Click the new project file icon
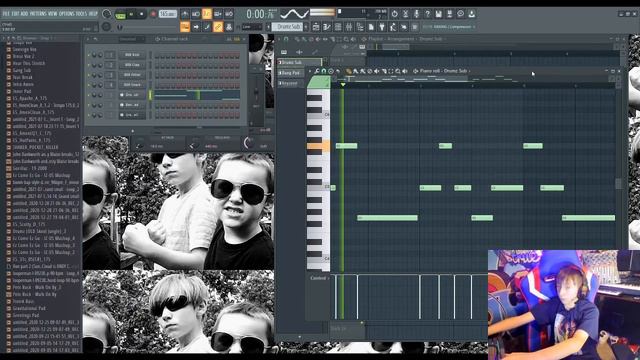The width and height of the screenshot is (640, 360). click(371, 27)
